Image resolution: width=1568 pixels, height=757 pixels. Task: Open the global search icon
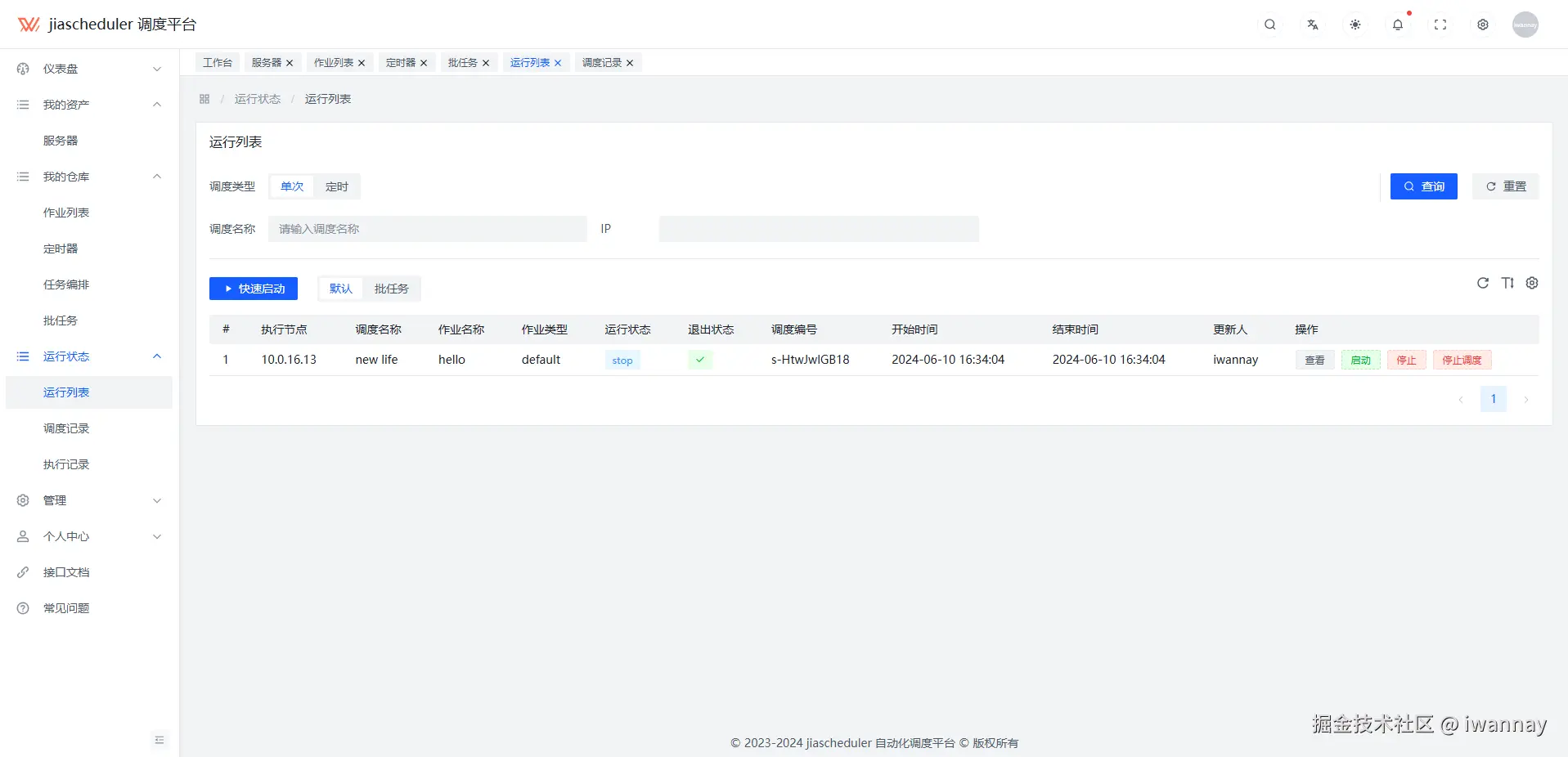click(1269, 25)
